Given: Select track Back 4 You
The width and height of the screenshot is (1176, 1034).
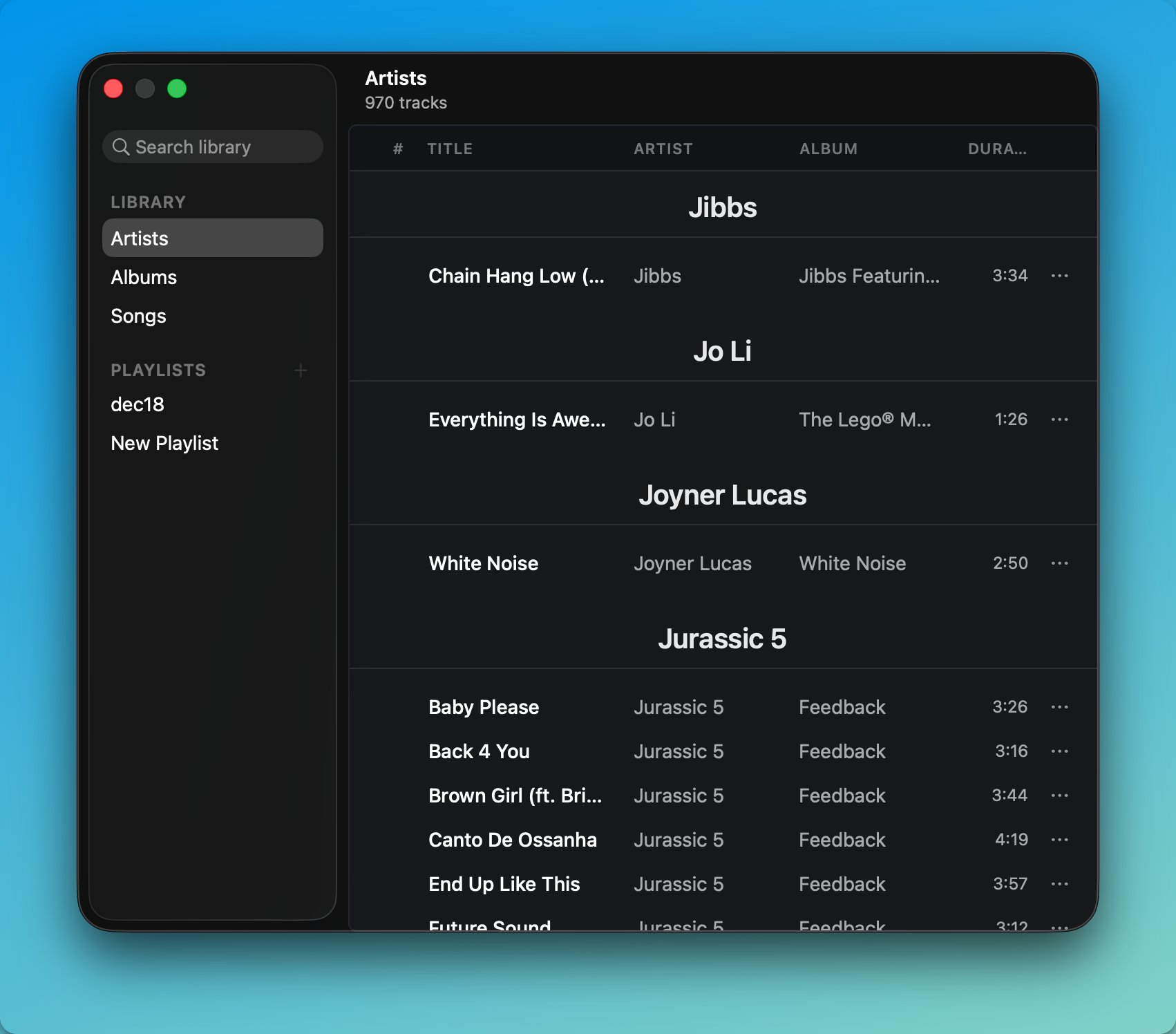Looking at the screenshot, I should (x=479, y=751).
